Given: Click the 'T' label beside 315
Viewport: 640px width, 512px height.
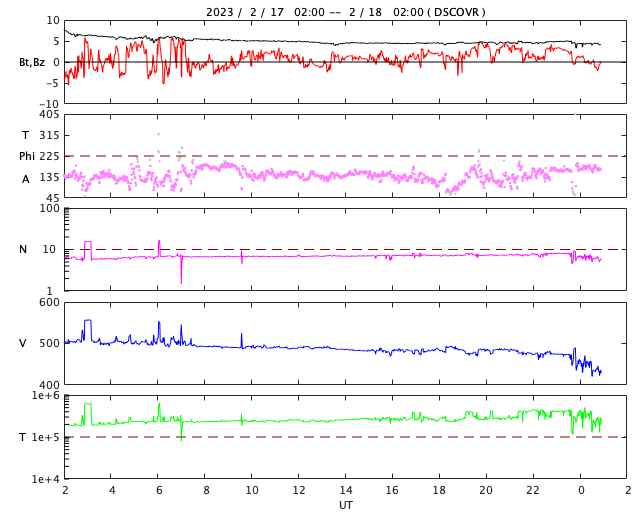Looking at the screenshot, I should point(26,135).
